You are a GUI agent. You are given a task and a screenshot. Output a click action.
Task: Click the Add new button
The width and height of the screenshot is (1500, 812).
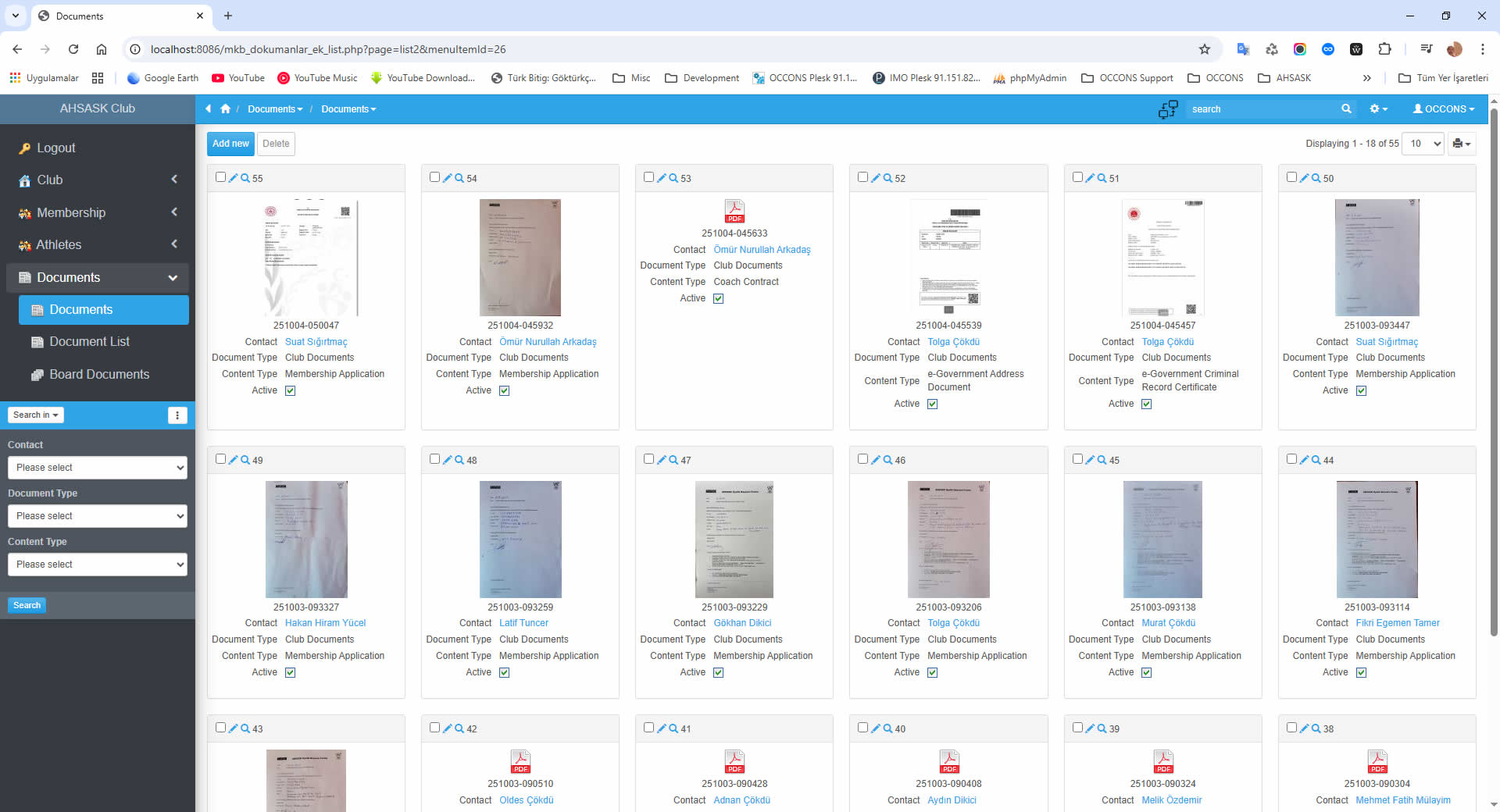pyautogui.click(x=230, y=144)
